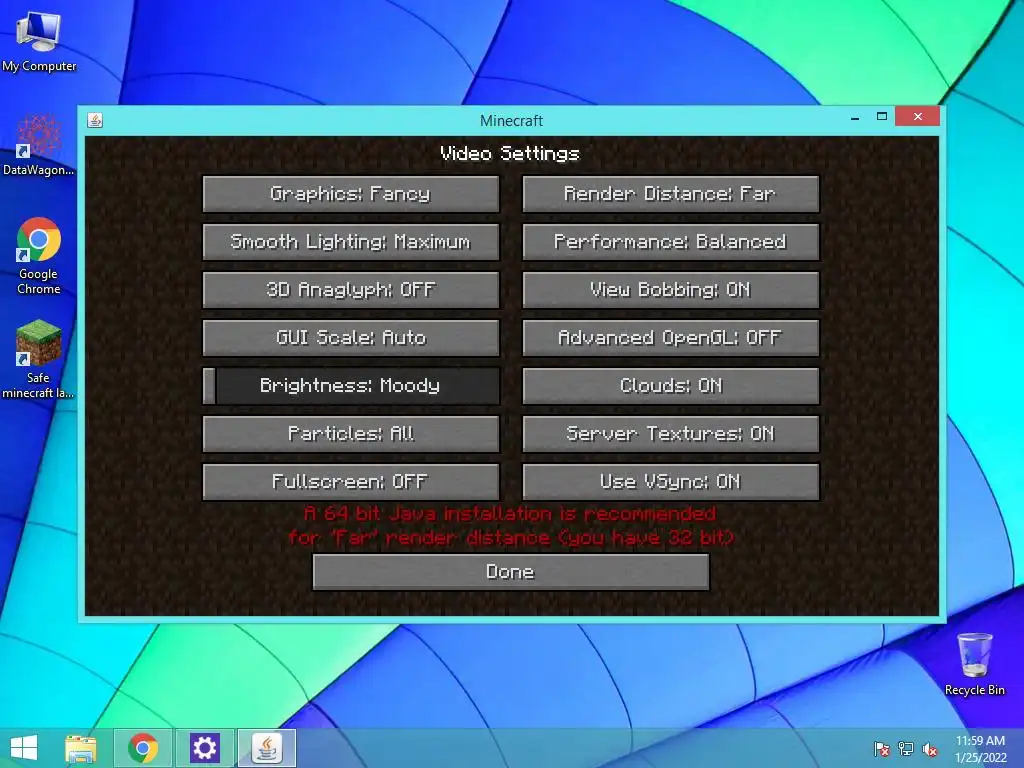Open the taskbar clock and date
This screenshot has width=1024, height=768.
pyautogui.click(x=980, y=749)
